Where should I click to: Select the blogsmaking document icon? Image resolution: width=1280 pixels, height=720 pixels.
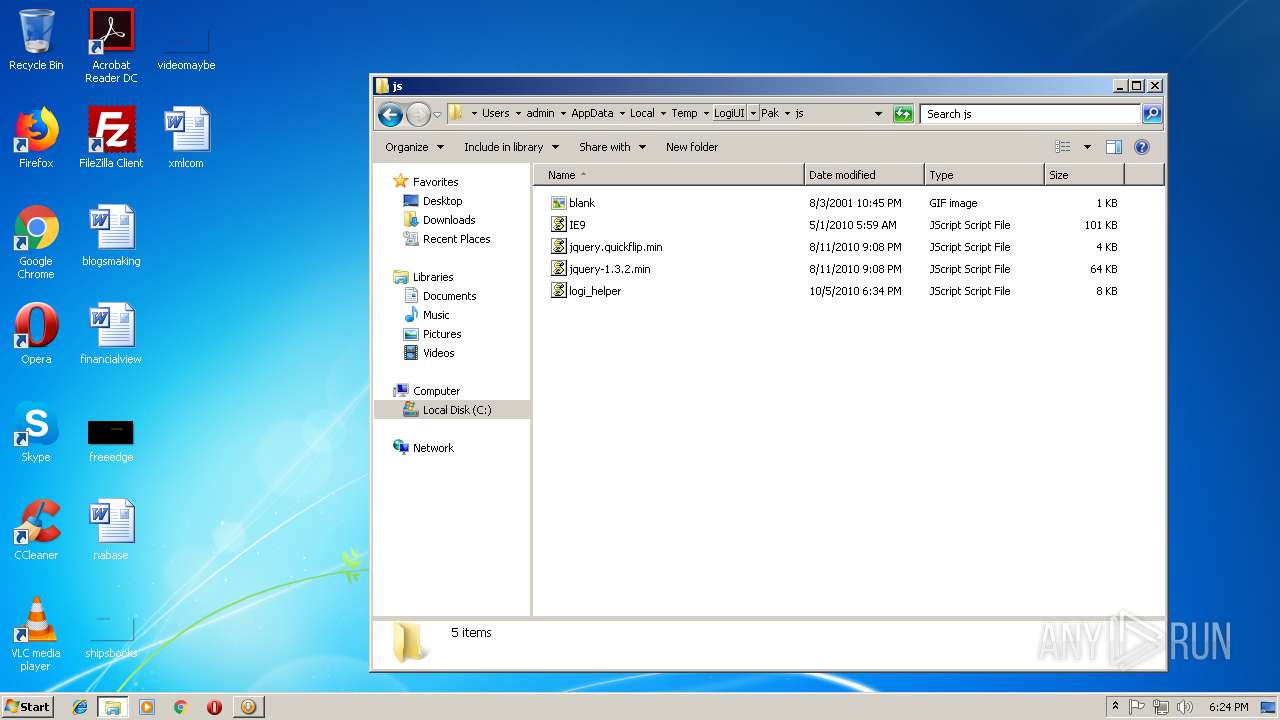point(111,236)
